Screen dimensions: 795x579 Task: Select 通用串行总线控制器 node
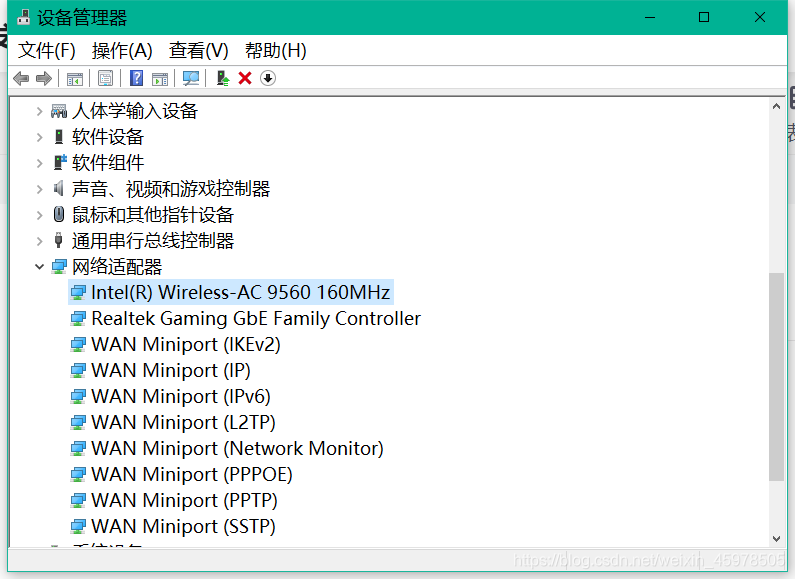click(x=153, y=241)
